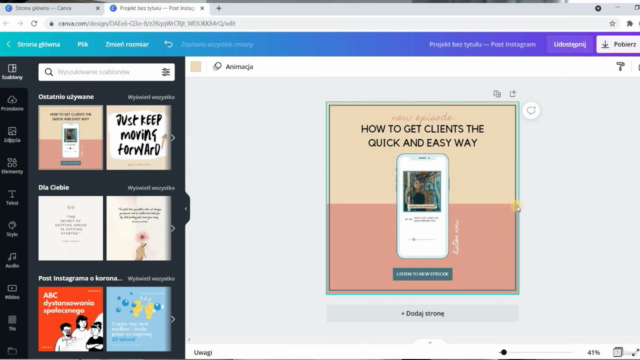This screenshot has height=360, width=640.
Task: Click the template search filter icon
Action: pos(166,72)
